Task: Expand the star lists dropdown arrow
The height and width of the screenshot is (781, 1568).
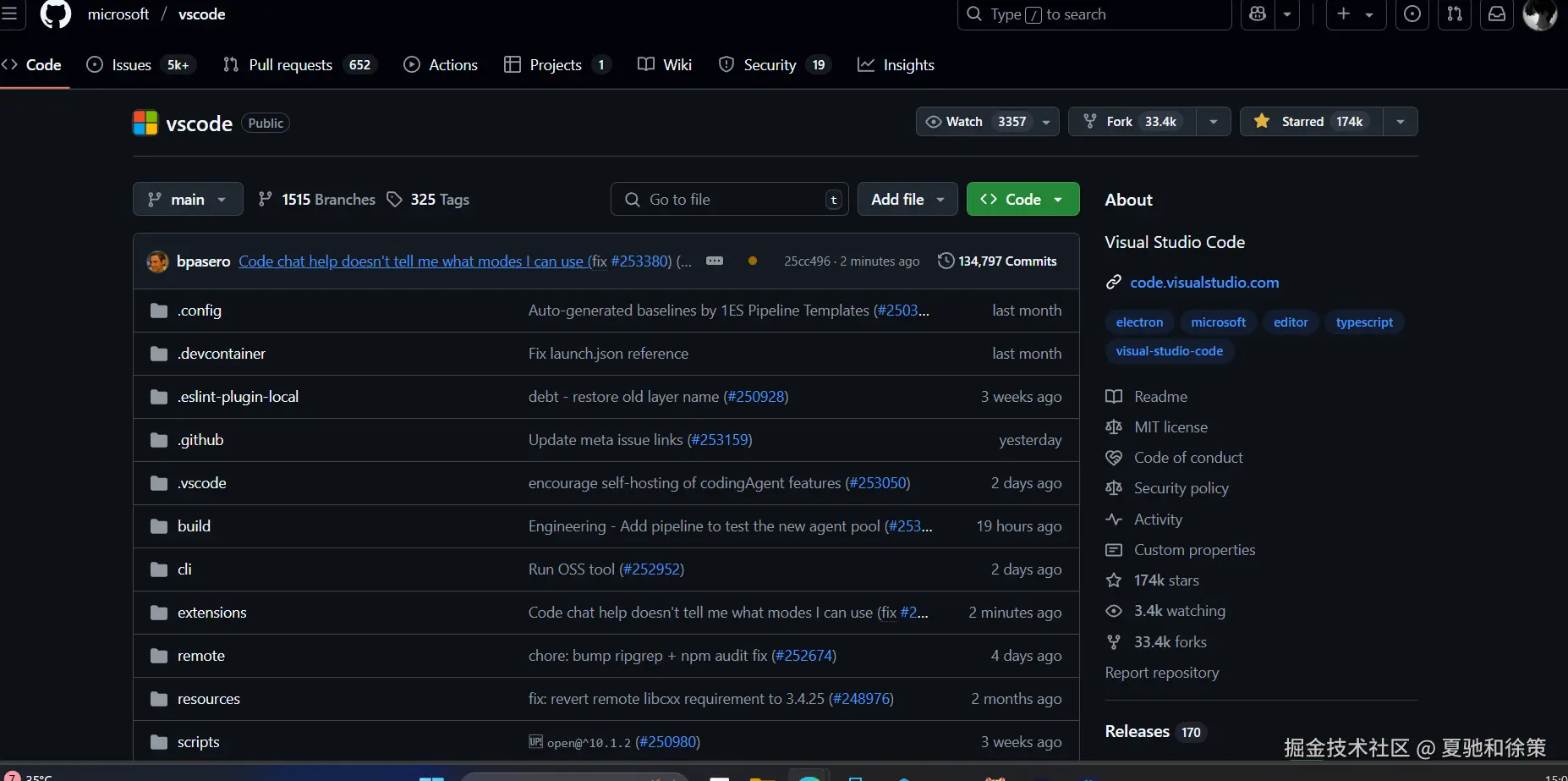Action: pos(1401,122)
